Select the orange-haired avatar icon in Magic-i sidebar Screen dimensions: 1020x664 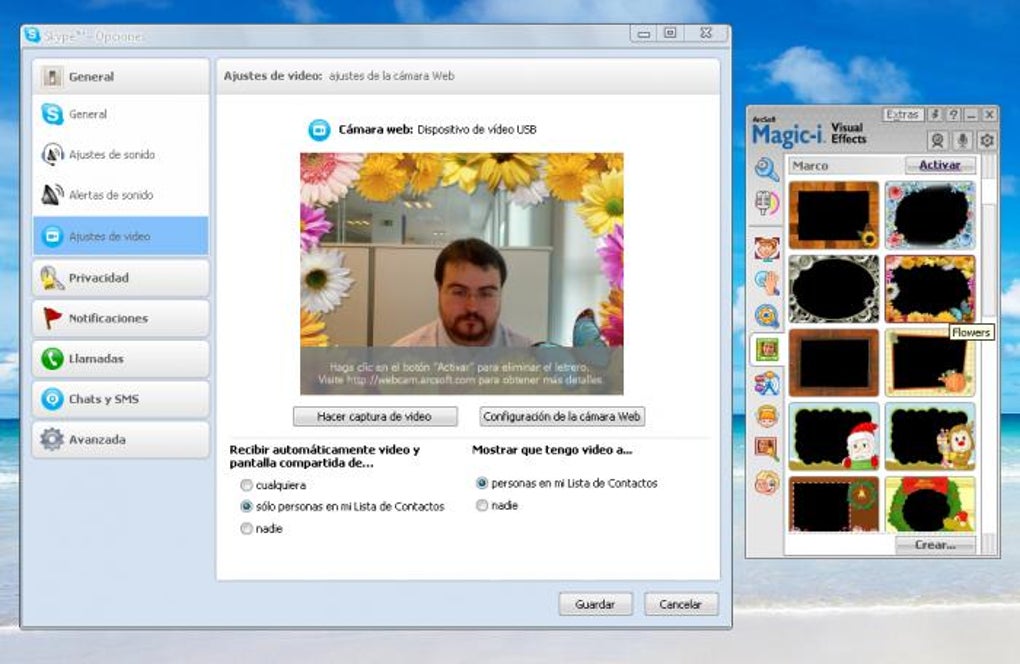(767, 416)
